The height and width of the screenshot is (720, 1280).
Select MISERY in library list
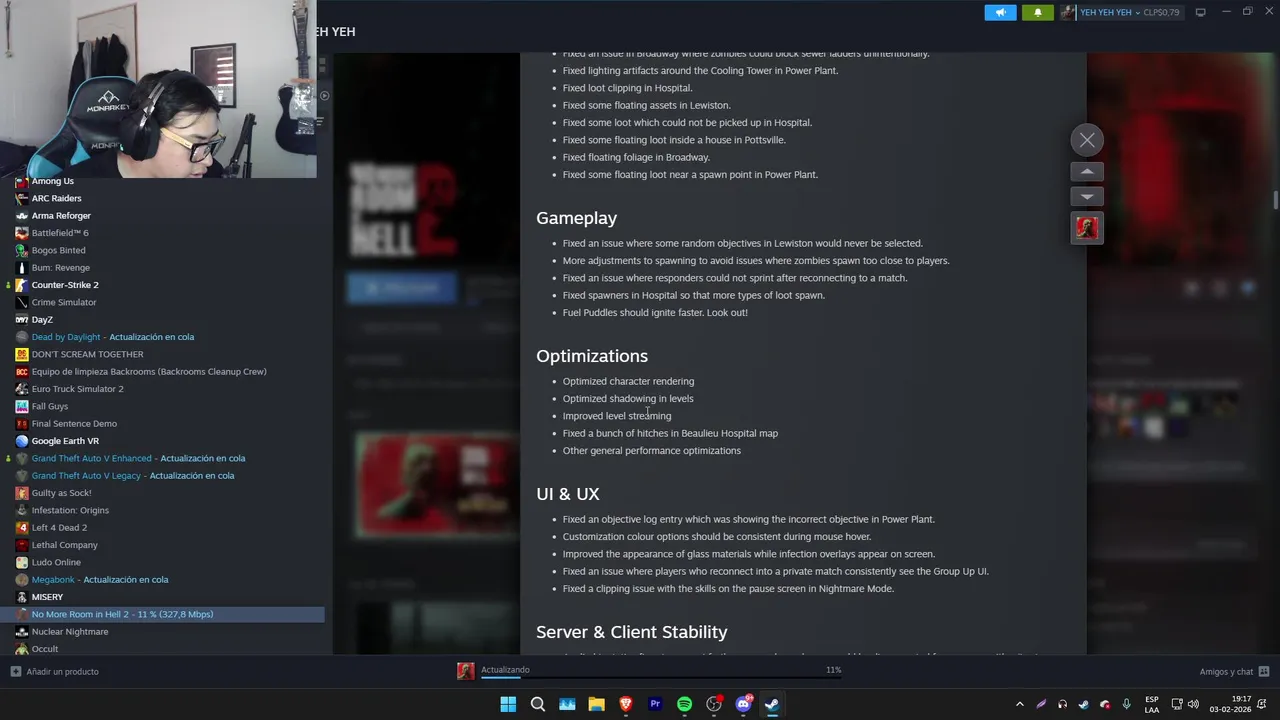click(47, 597)
